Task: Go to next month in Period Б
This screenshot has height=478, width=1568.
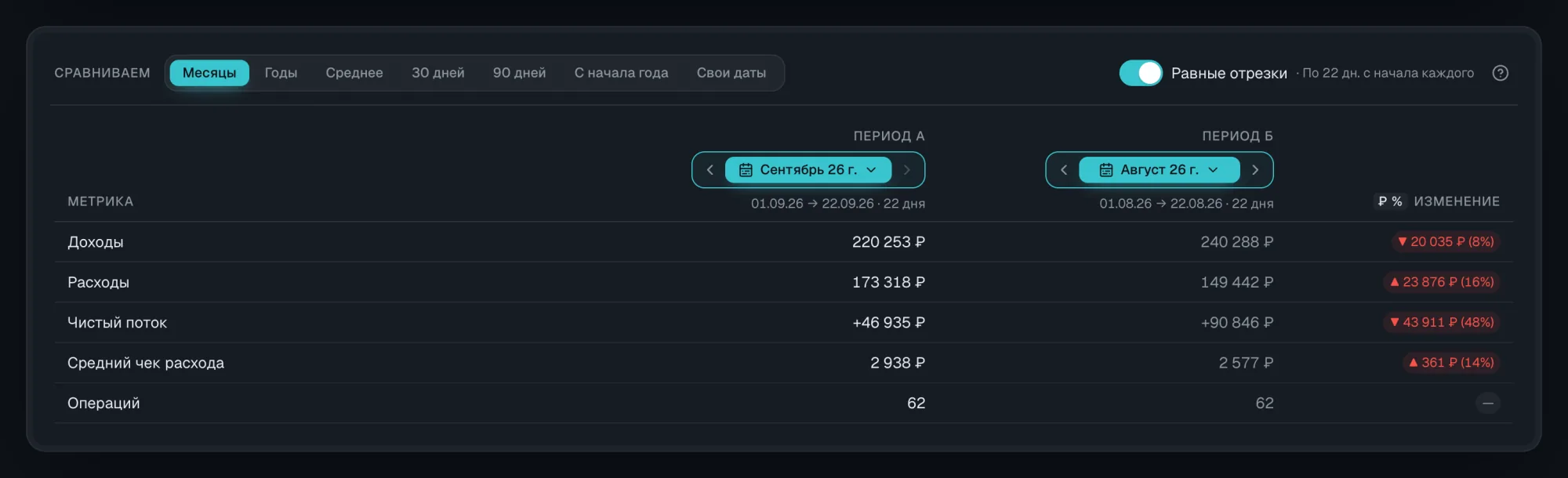Action: click(x=1255, y=170)
